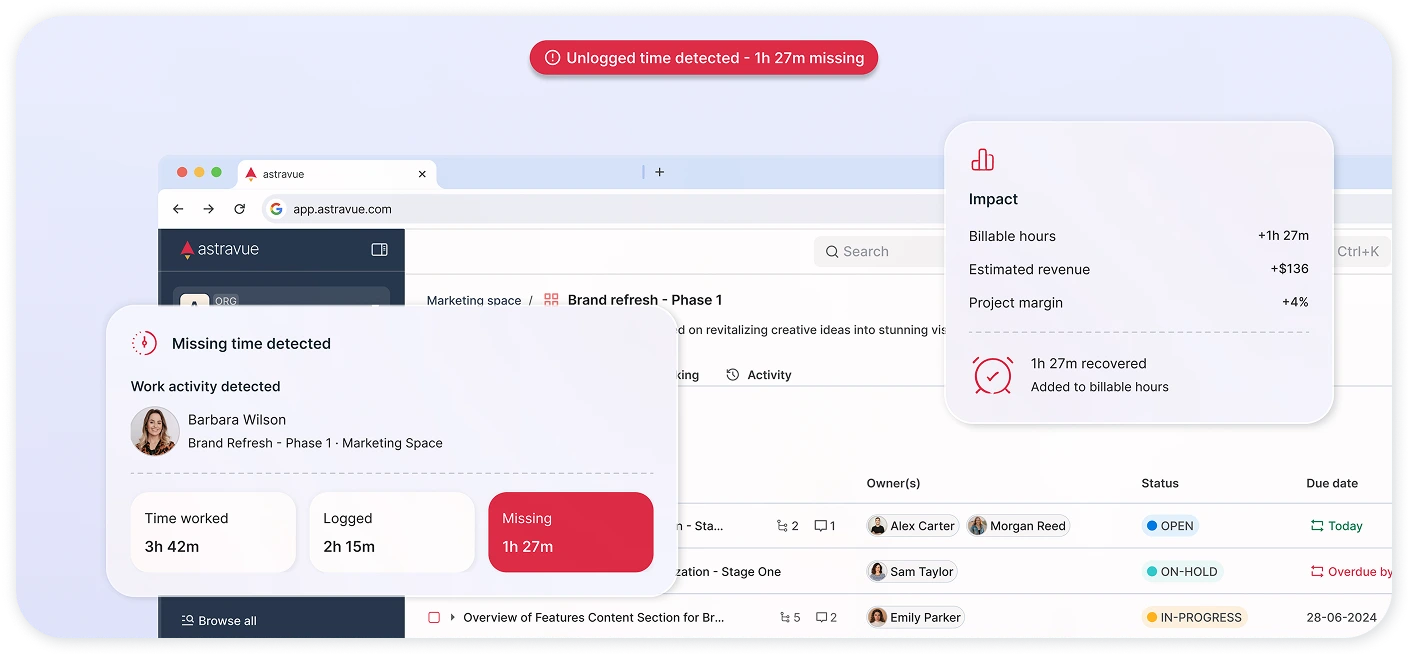Click the Impact bar chart icon
Viewport: 1408px width, 654px height.
pos(982,160)
